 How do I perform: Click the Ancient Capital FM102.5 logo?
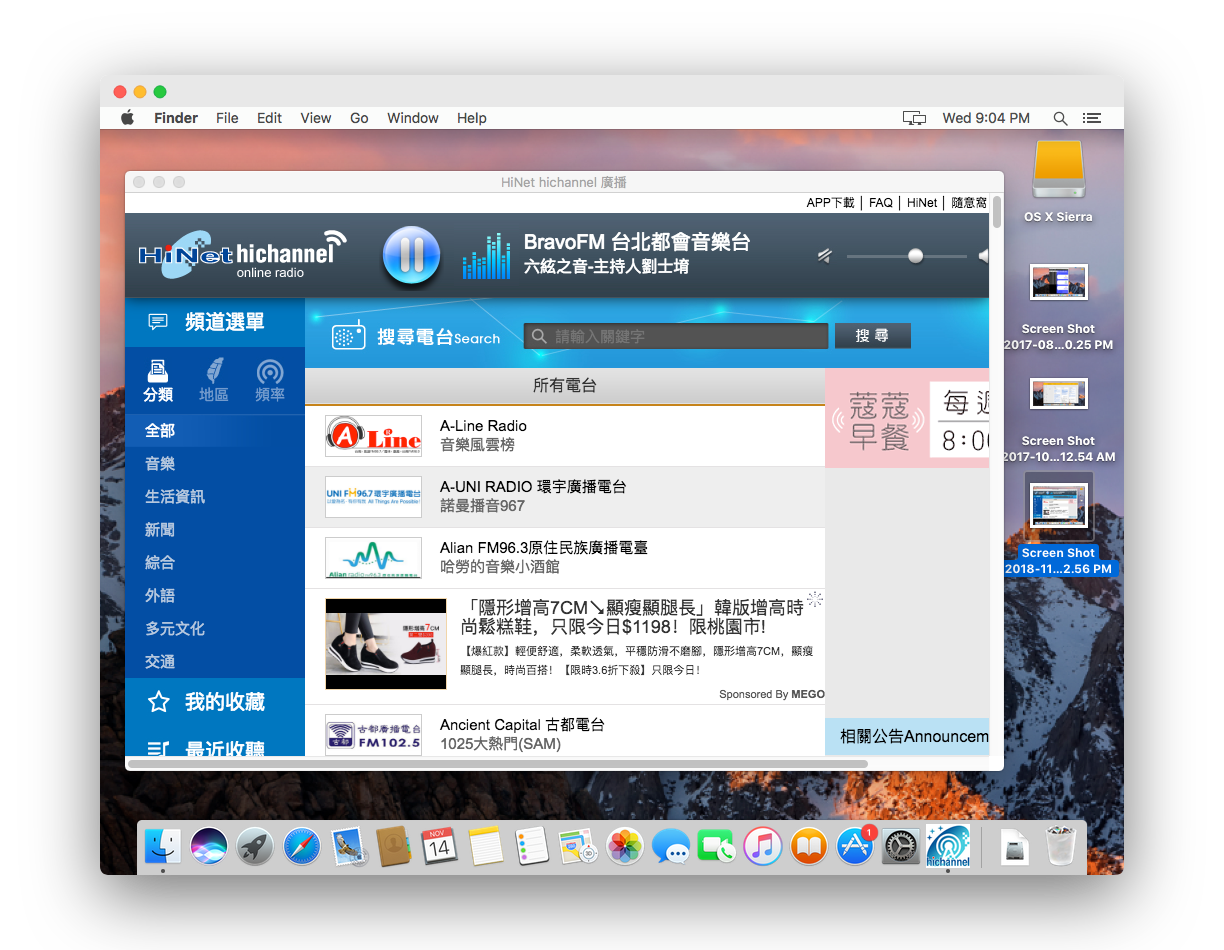(x=374, y=736)
